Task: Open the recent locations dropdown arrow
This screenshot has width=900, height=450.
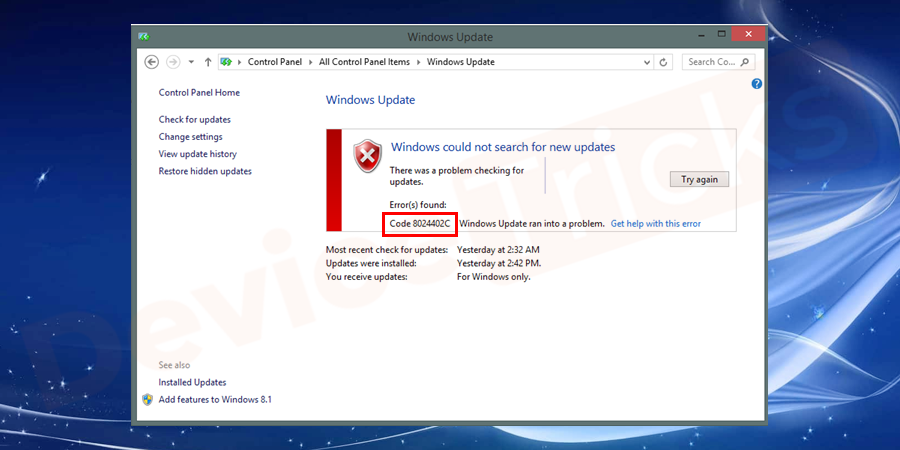Action: pos(192,62)
